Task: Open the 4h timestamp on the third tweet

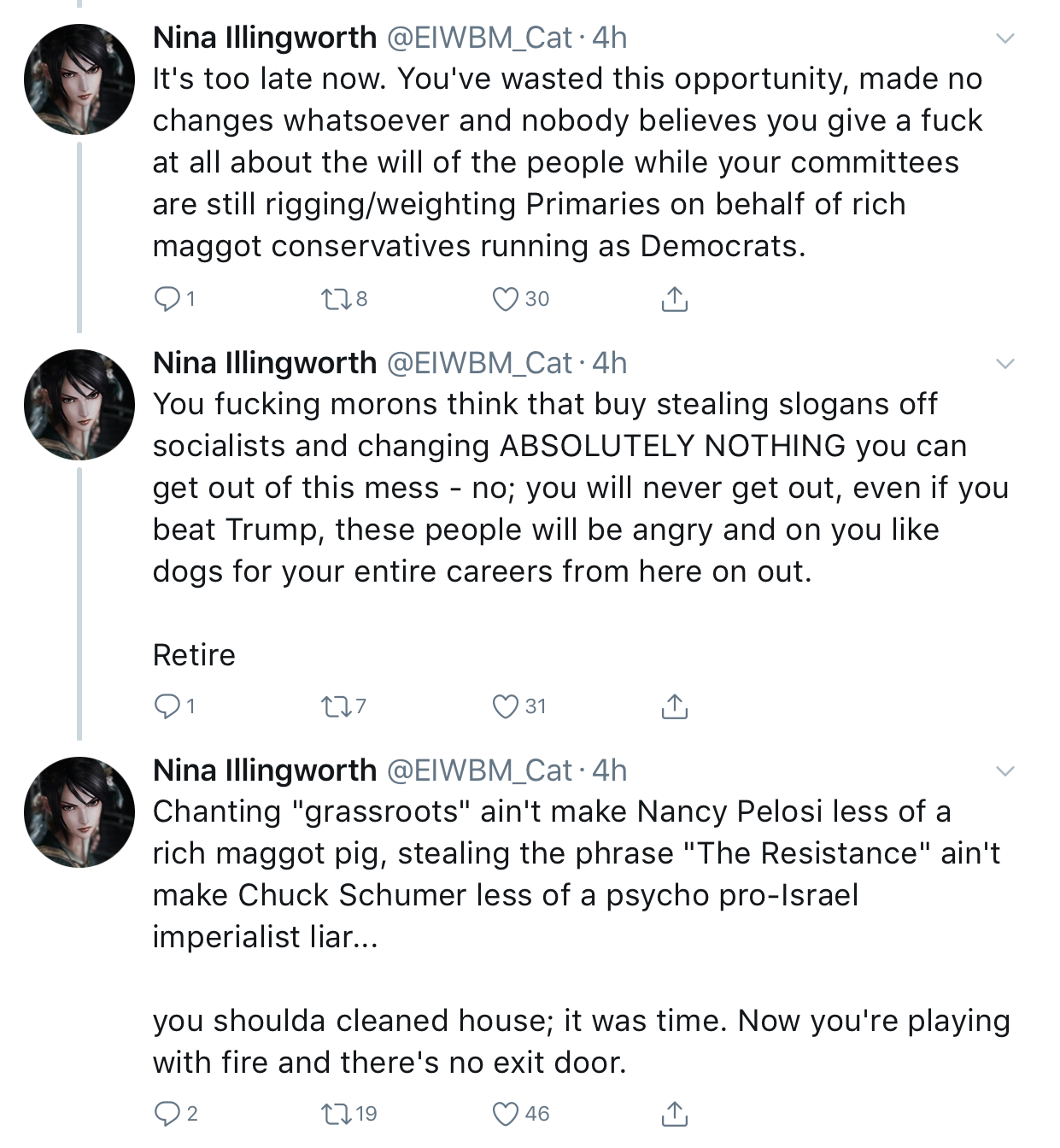Action: (x=609, y=770)
